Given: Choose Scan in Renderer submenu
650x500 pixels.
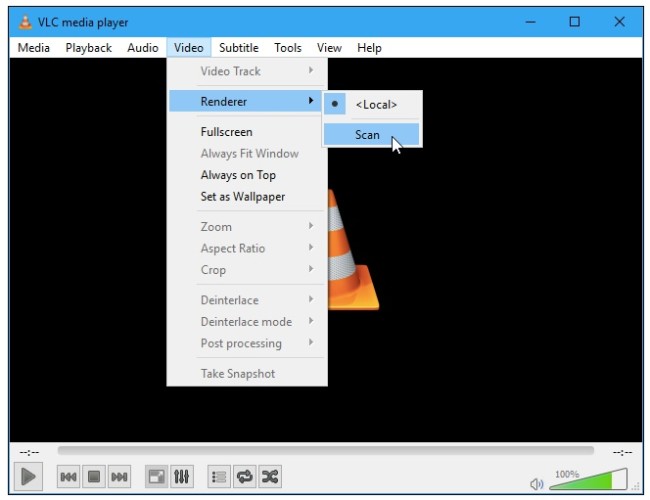Looking at the screenshot, I should (371, 135).
